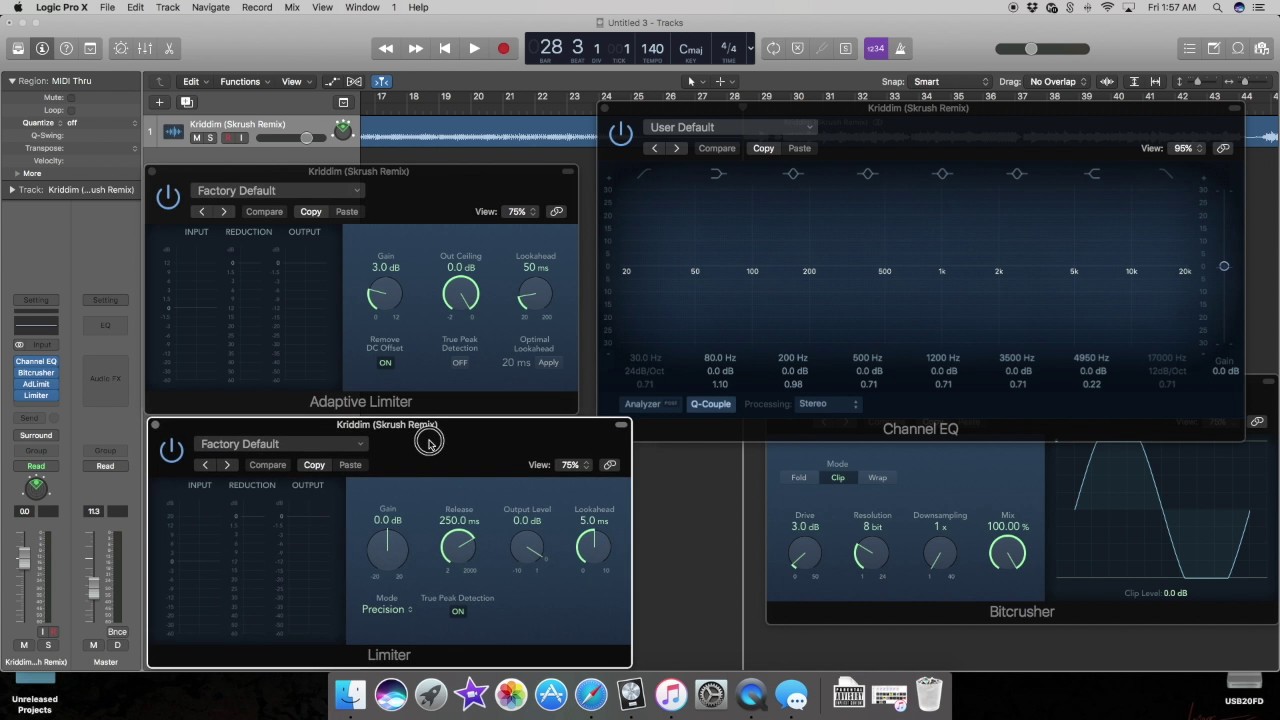This screenshot has height=720, width=1280.
Task: Open the Editors scissors button
Action: click(169, 48)
